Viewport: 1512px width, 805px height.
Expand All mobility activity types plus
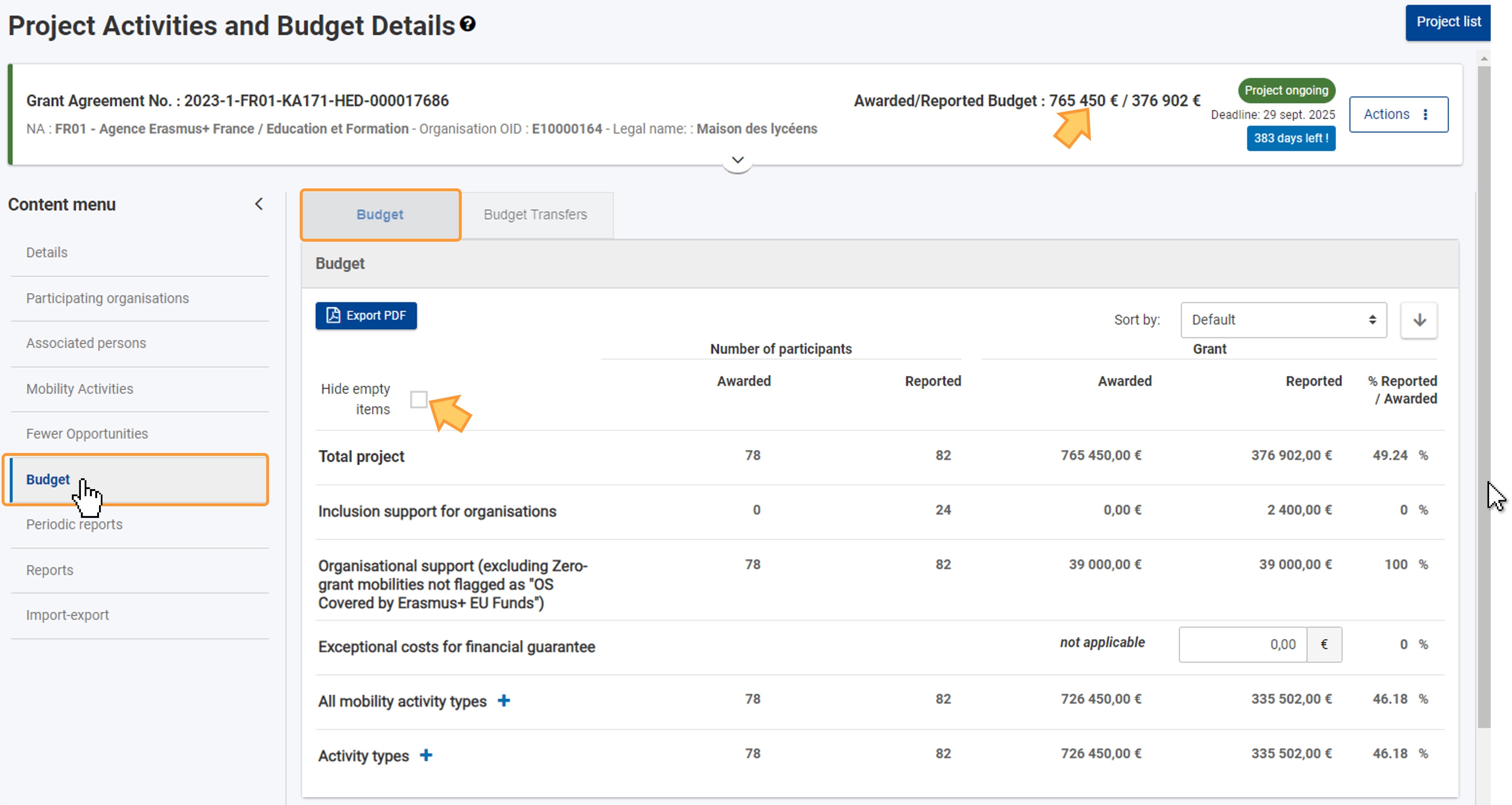[x=504, y=700]
